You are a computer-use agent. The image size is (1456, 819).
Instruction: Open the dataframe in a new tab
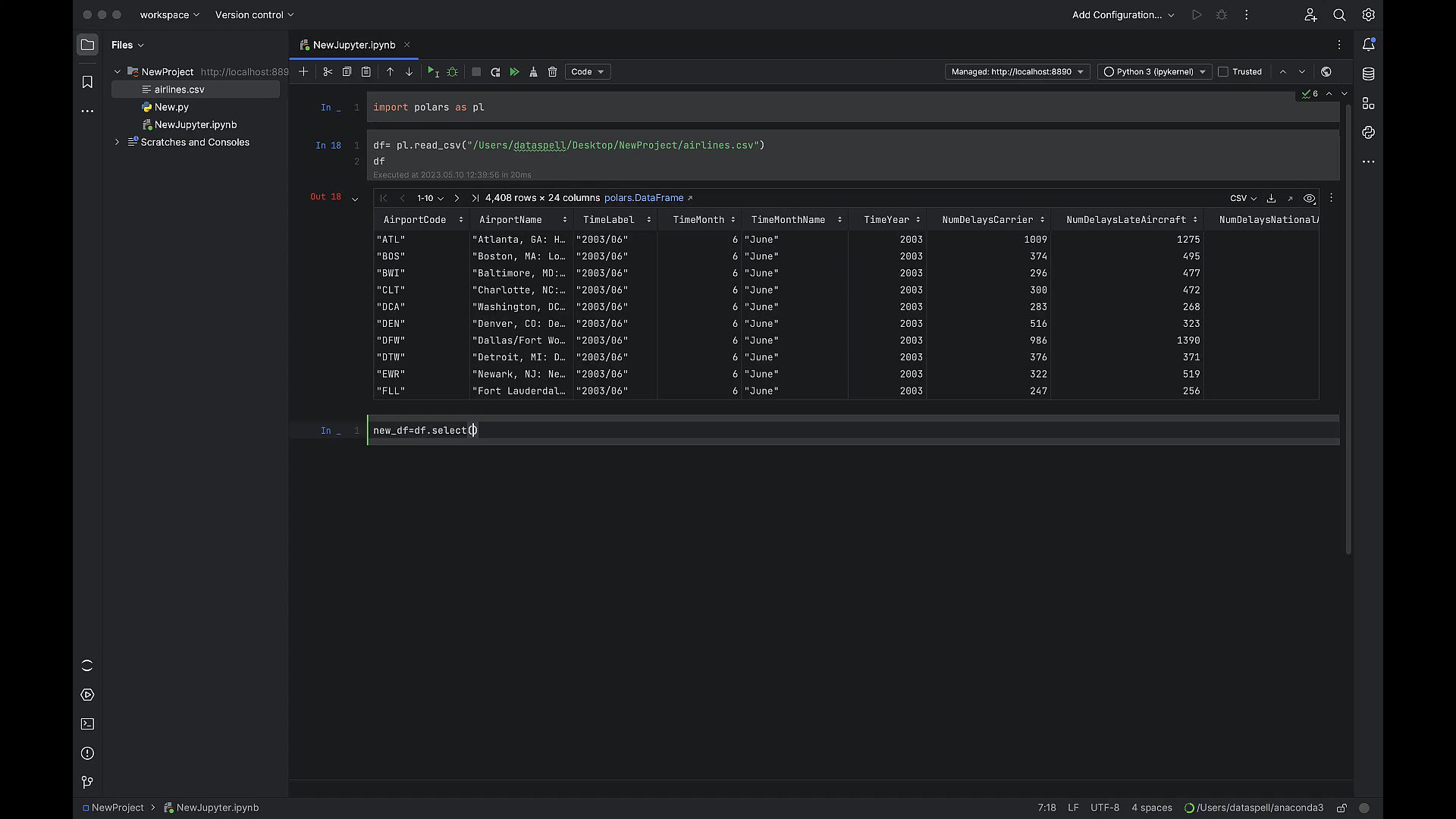pyautogui.click(x=1290, y=198)
